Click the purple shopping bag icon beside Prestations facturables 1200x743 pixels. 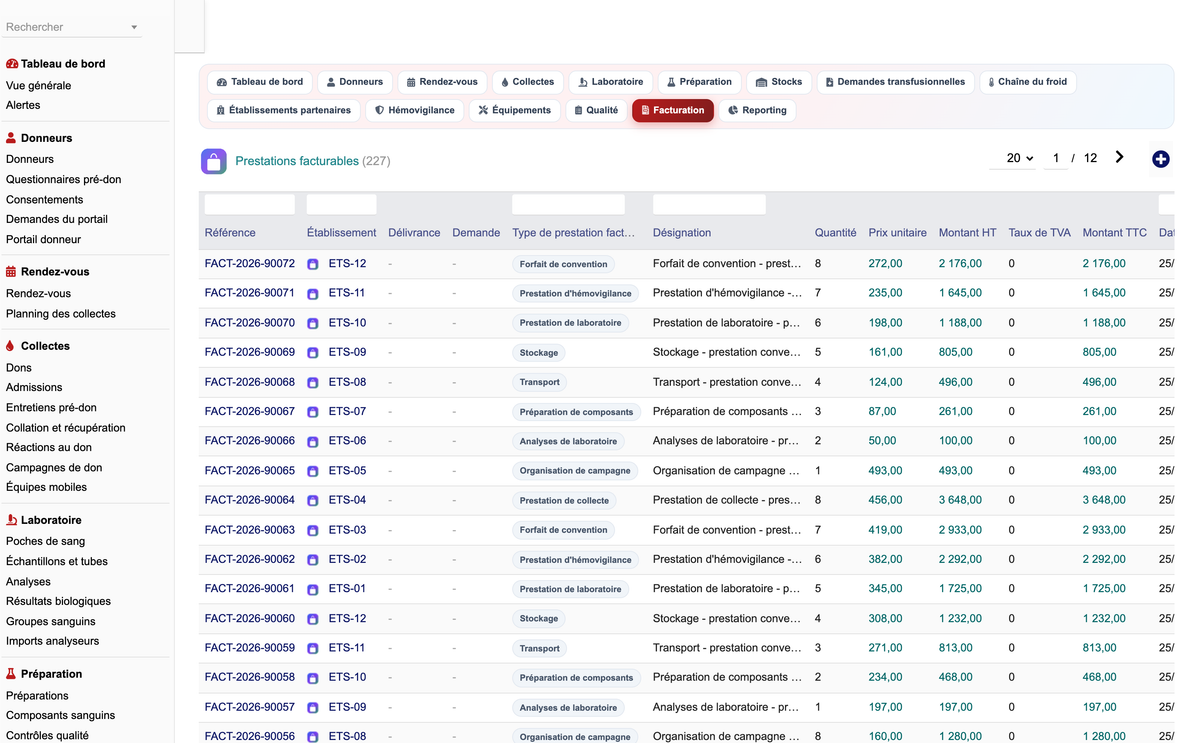[213, 161]
